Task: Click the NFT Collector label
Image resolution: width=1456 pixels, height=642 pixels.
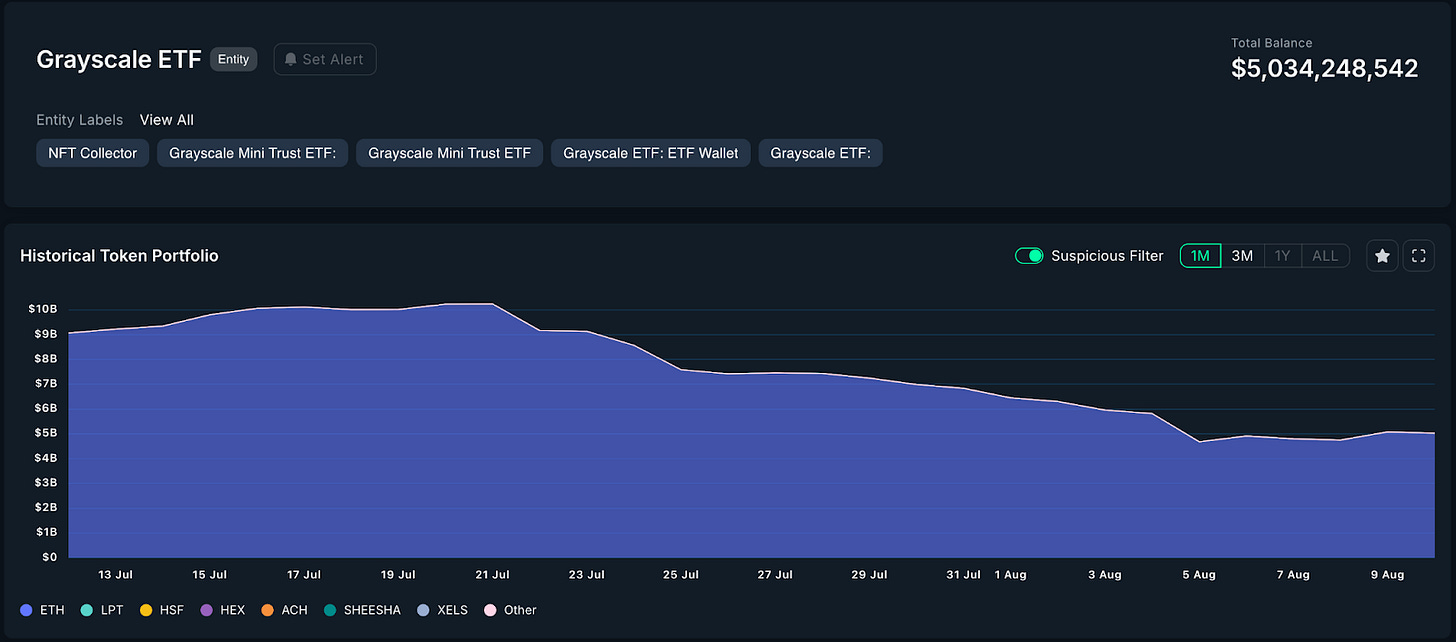Action: pyautogui.click(x=93, y=153)
